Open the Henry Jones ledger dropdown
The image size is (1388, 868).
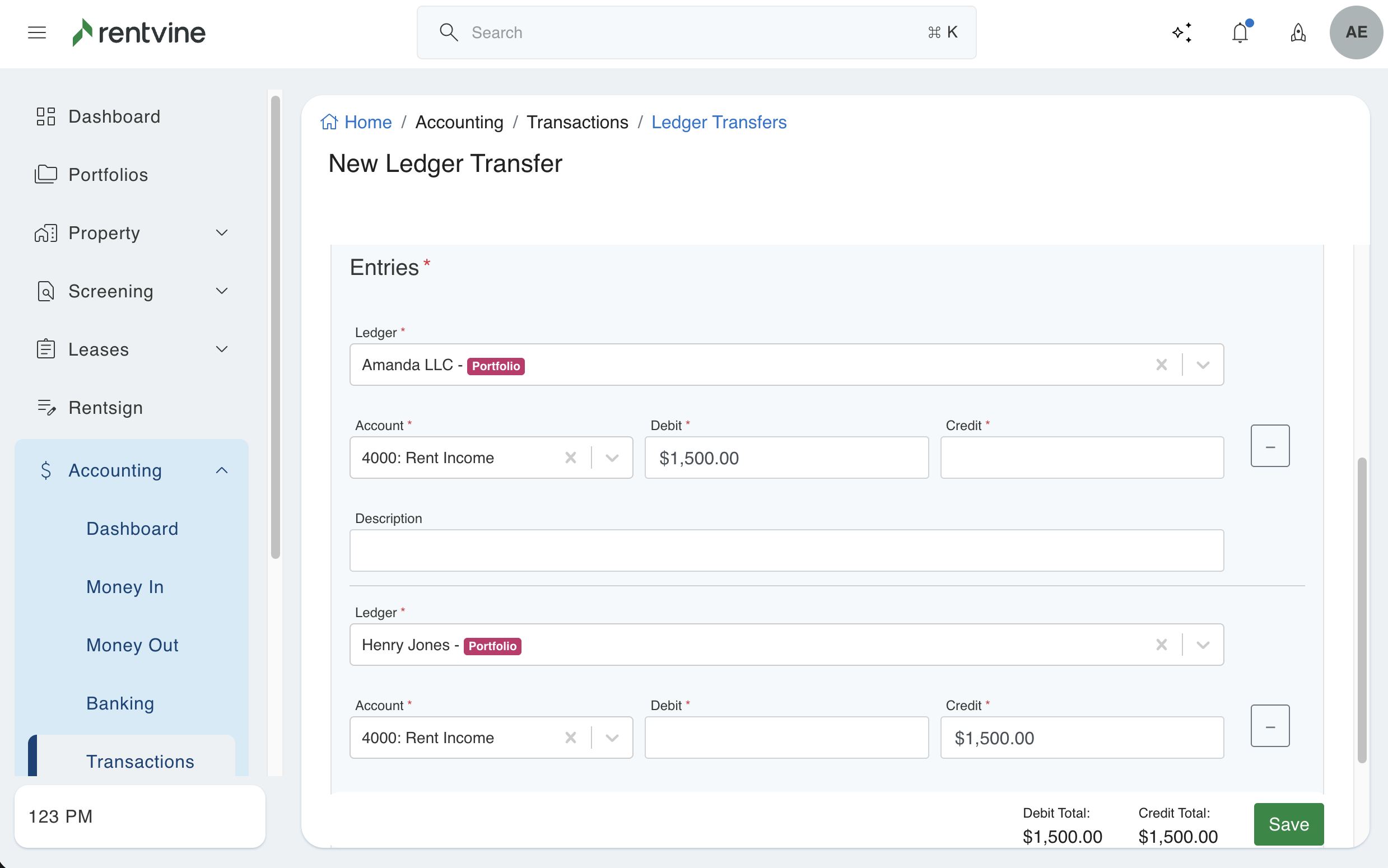click(x=1203, y=645)
